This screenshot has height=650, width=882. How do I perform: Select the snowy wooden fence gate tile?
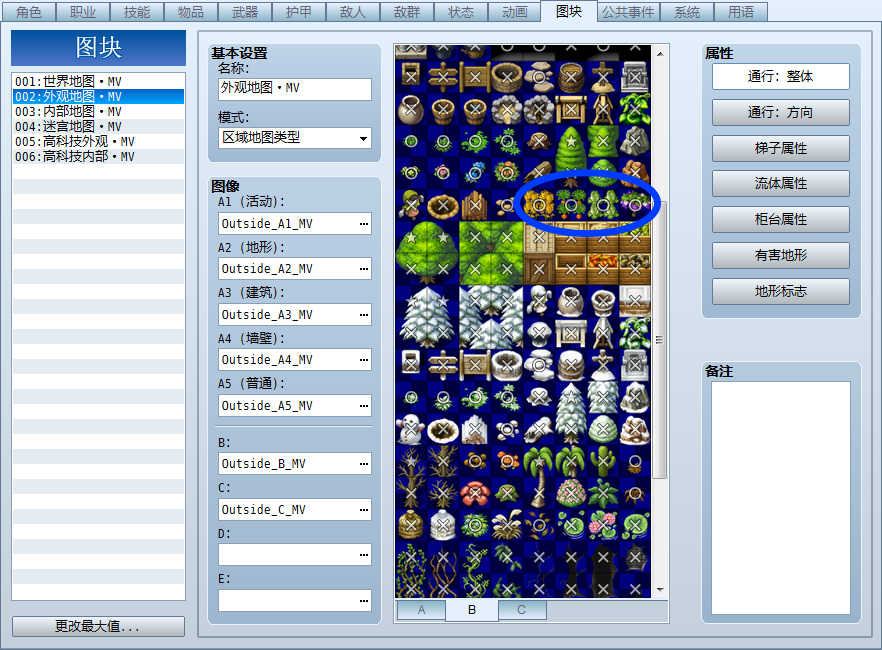(475, 366)
